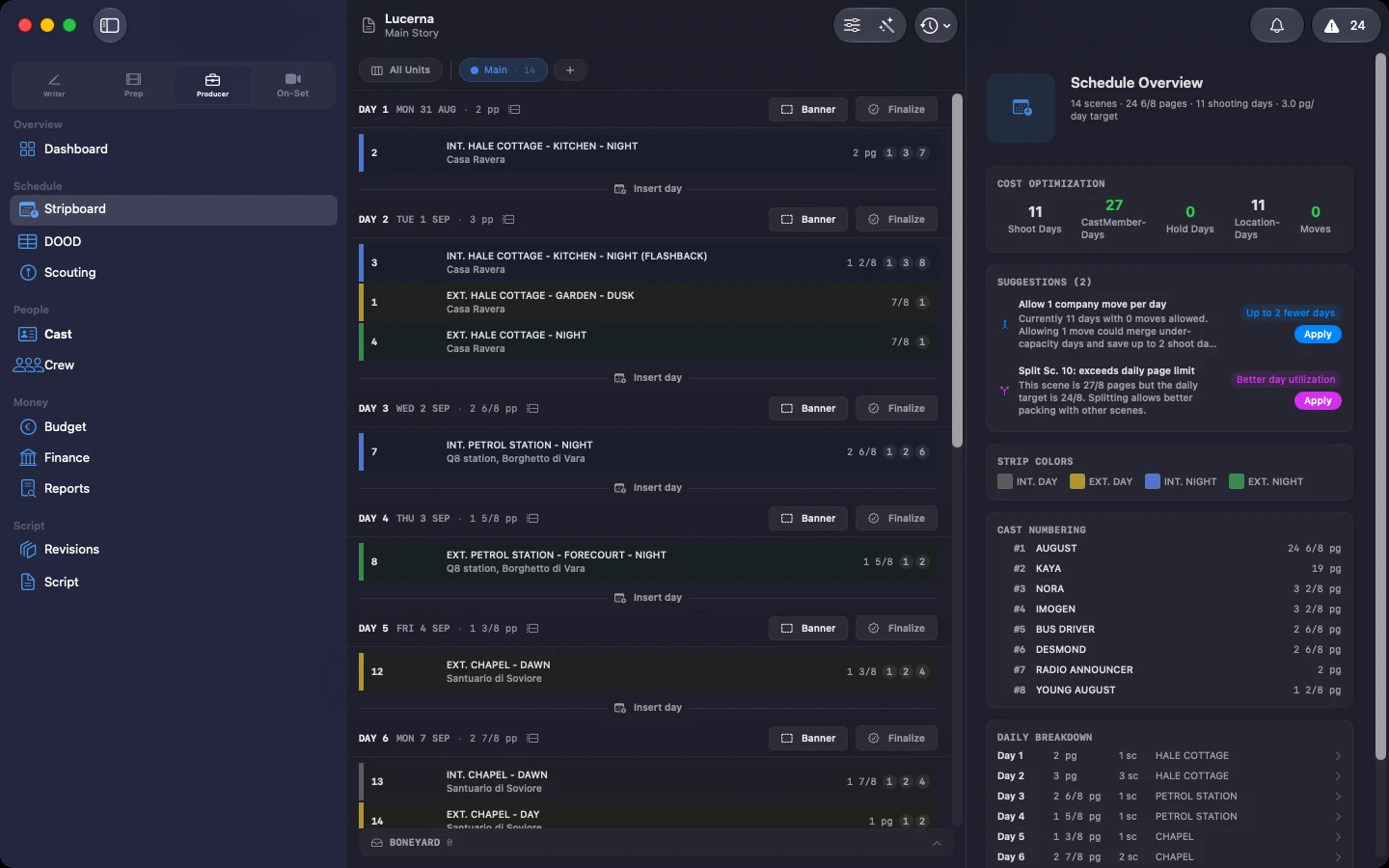The image size is (1389, 868).
Task: Click cast member #2 KAYA row
Action: (x=1169, y=569)
